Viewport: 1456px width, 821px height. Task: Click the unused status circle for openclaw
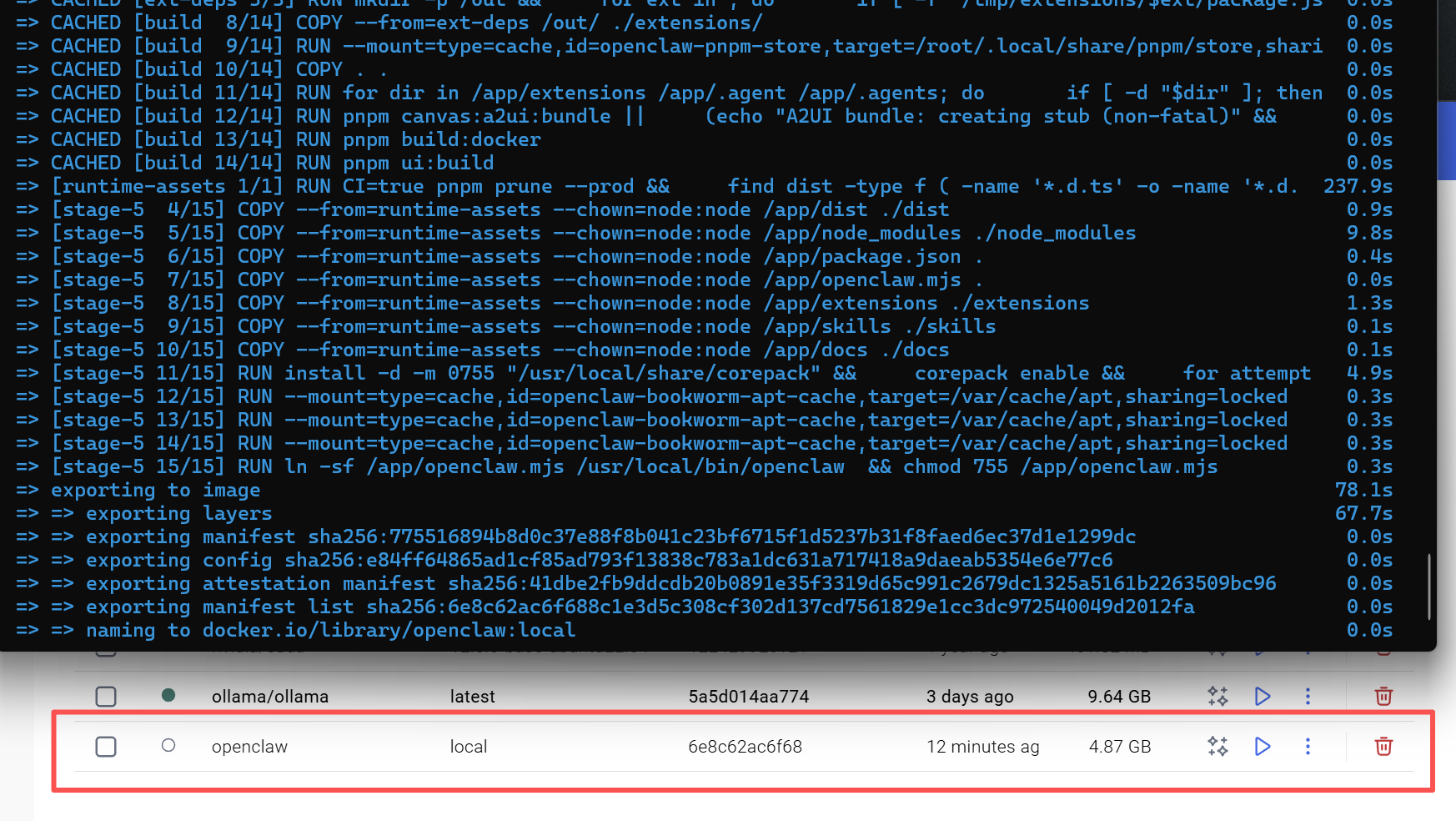pos(168,745)
